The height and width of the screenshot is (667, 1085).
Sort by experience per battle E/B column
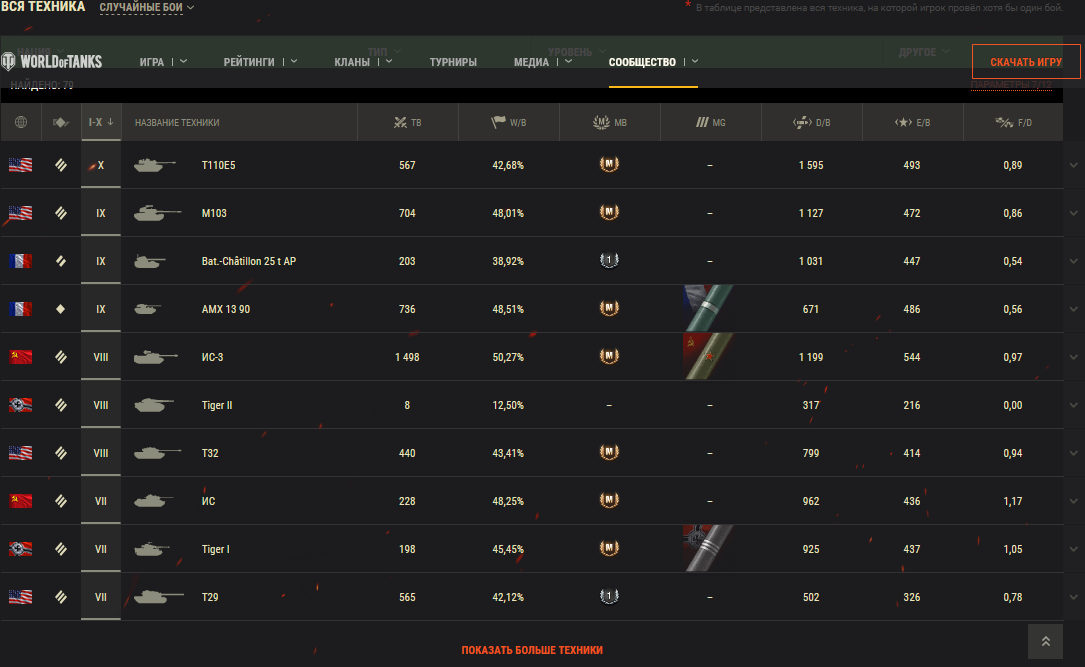pos(913,122)
